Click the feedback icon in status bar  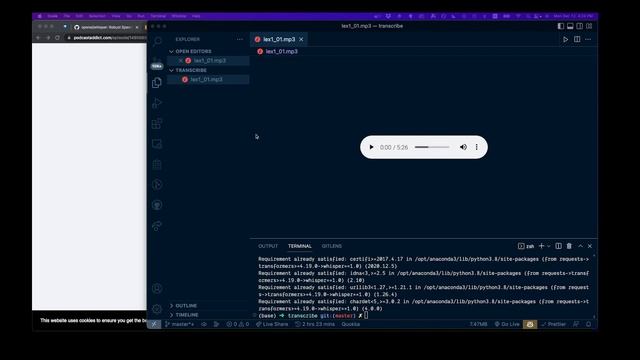pos(576,324)
